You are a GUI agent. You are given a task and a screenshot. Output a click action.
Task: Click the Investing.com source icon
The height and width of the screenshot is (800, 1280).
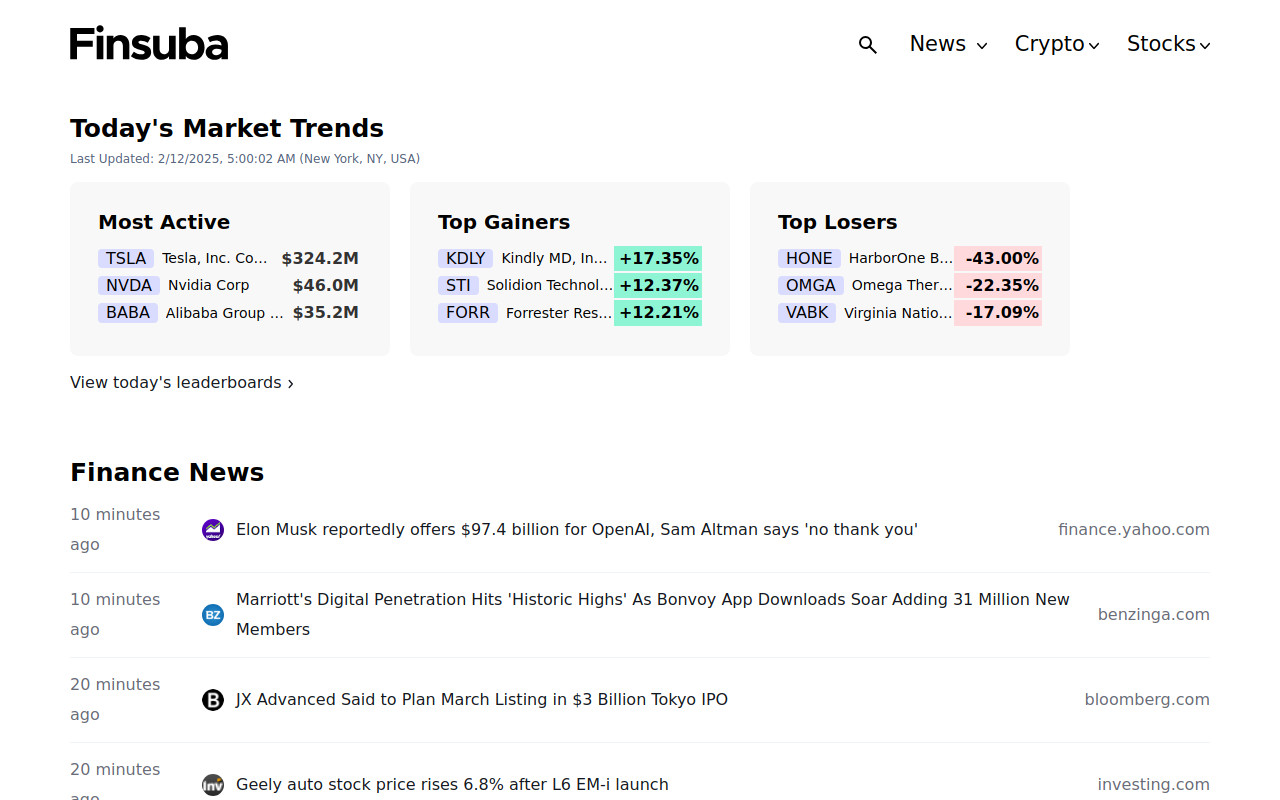213,785
